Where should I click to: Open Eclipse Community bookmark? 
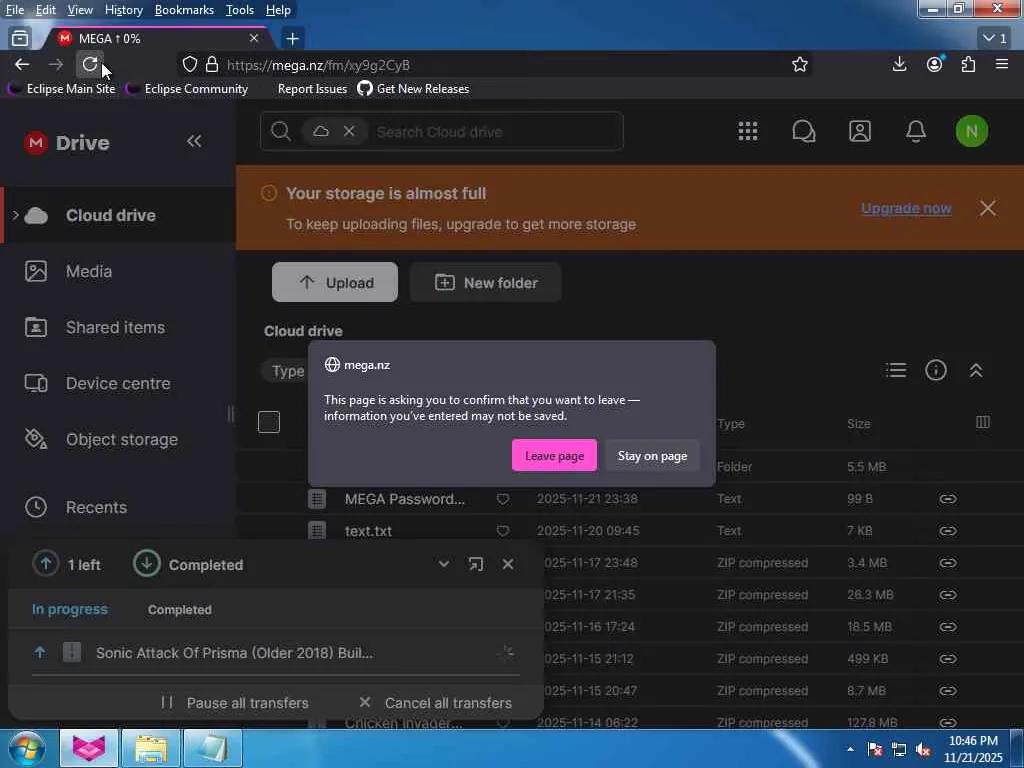click(187, 89)
